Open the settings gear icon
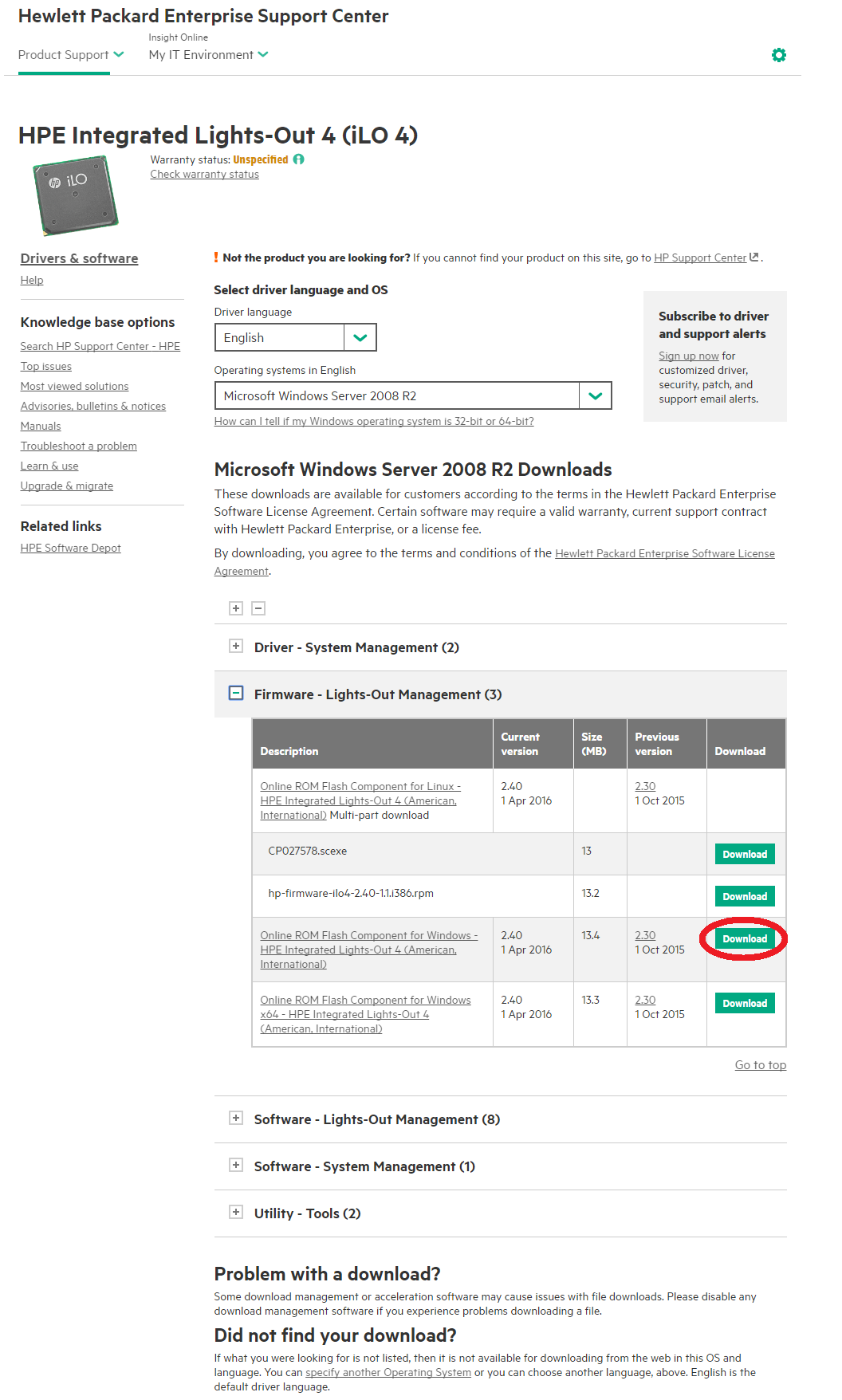Screen dimensions: 842x1400 (779, 55)
